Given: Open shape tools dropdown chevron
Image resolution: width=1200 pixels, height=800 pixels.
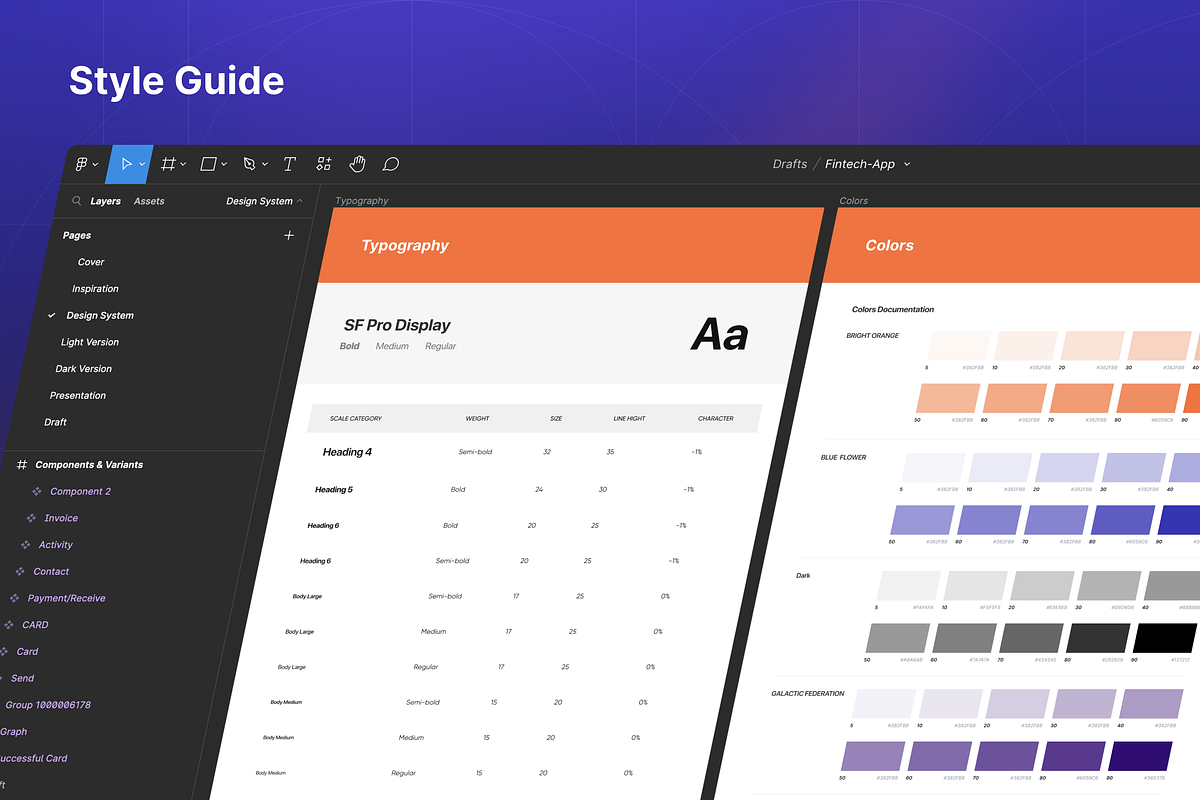Looking at the screenshot, I should pos(224,165).
